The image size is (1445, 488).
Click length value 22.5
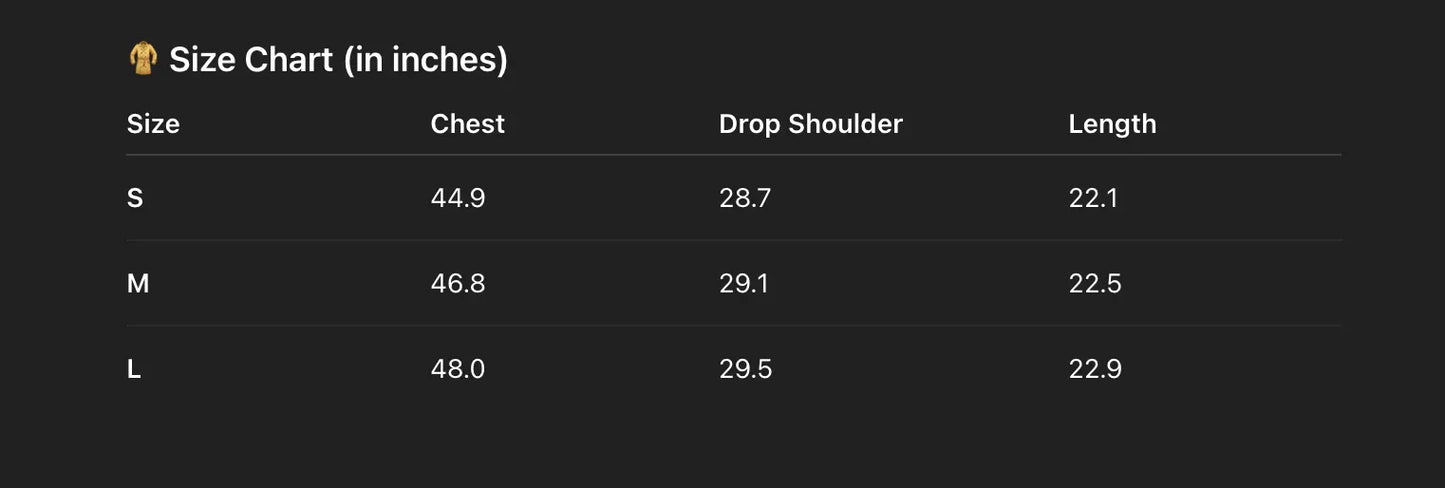click(x=1095, y=284)
